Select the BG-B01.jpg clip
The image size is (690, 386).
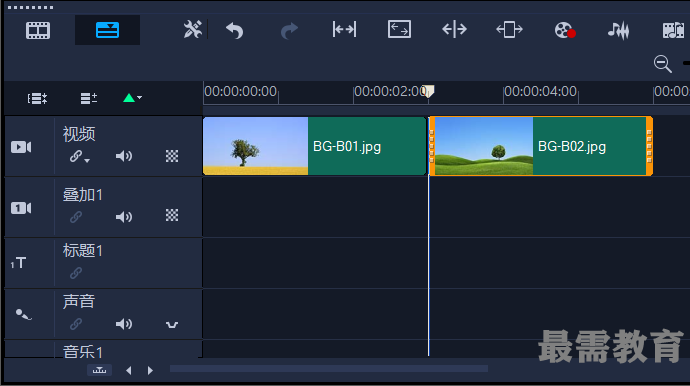[314, 146]
